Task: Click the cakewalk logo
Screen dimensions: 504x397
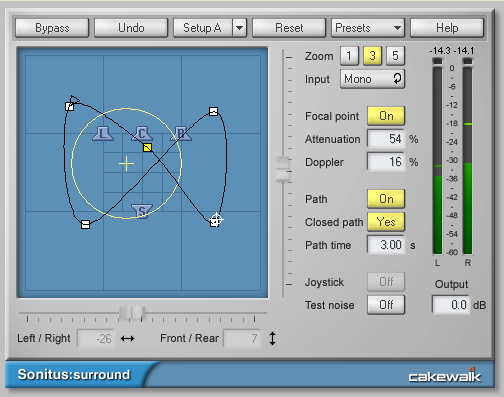Action: pos(445,375)
